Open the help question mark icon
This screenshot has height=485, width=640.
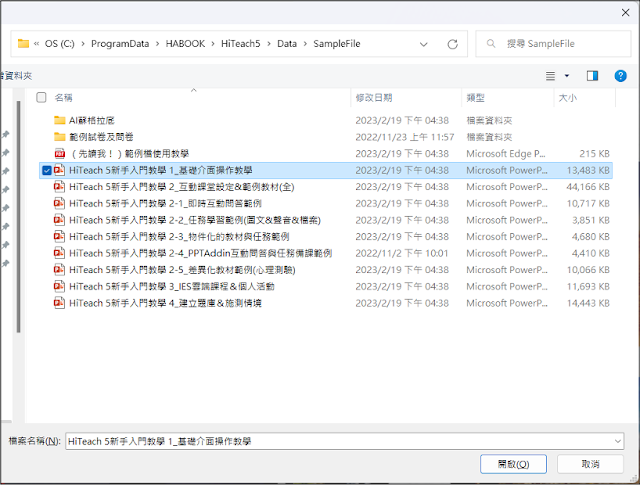(620, 76)
